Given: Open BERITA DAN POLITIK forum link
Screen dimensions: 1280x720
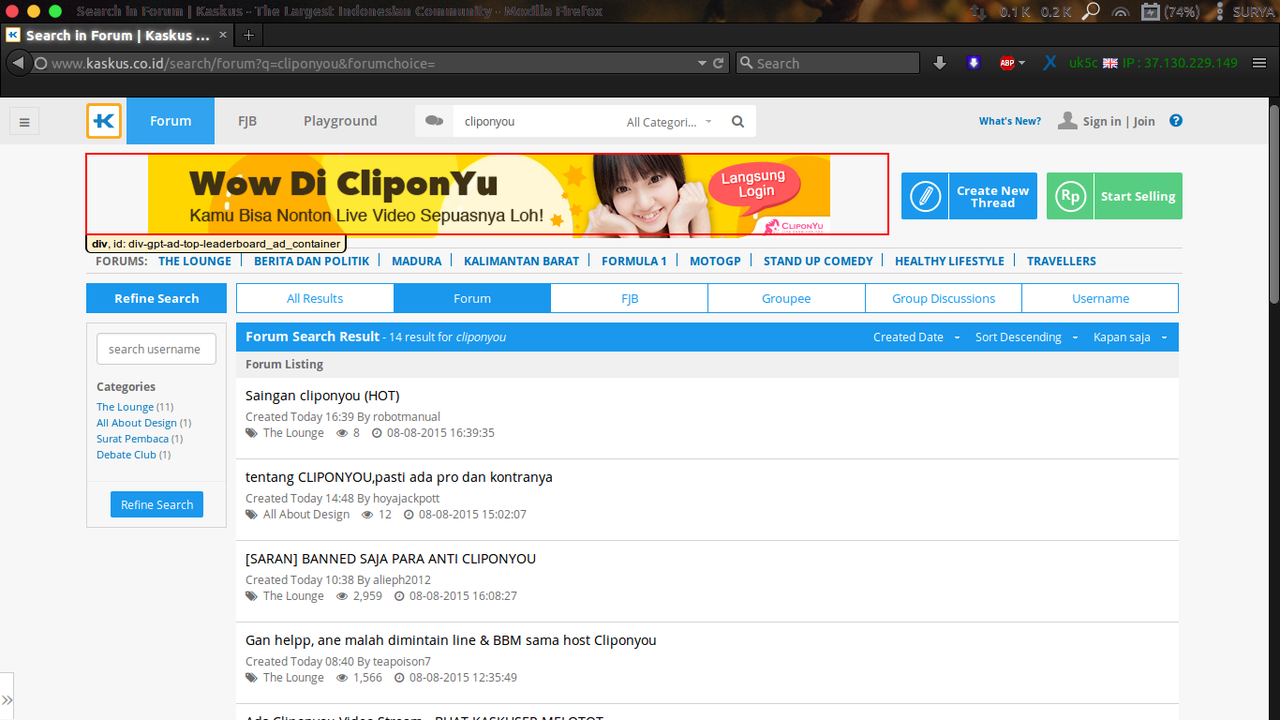Looking at the screenshot, I should tap(312, 261).
